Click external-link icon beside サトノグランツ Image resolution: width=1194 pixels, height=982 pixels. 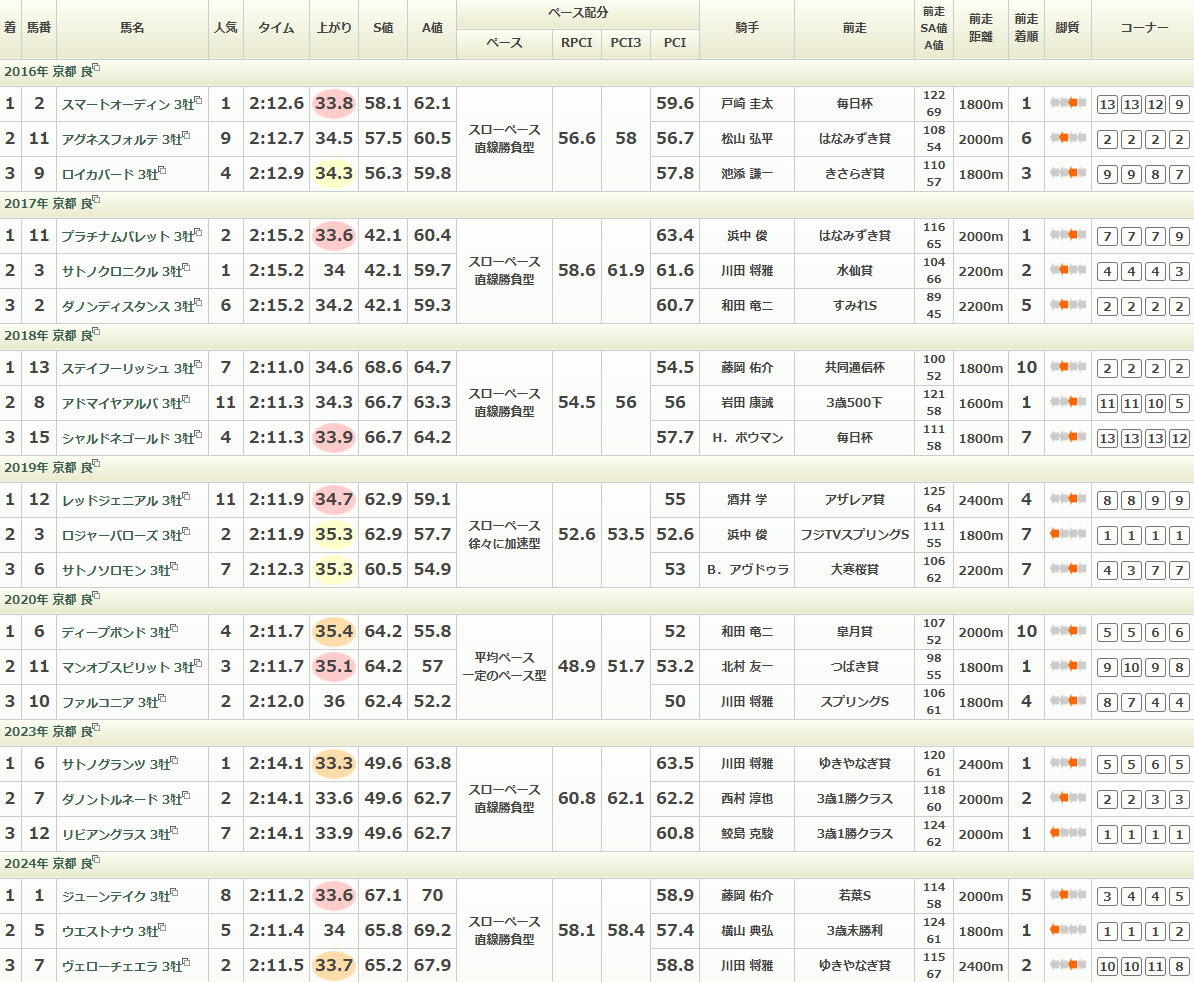(174, 761)
